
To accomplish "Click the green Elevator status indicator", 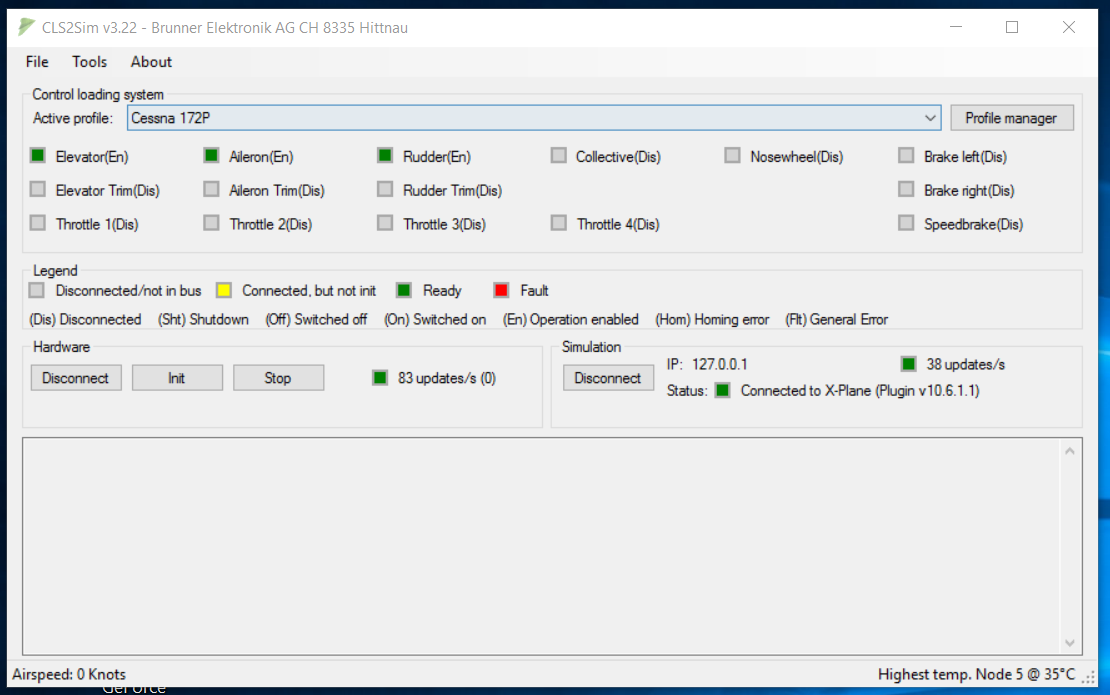I will click(x=38, y=156).
